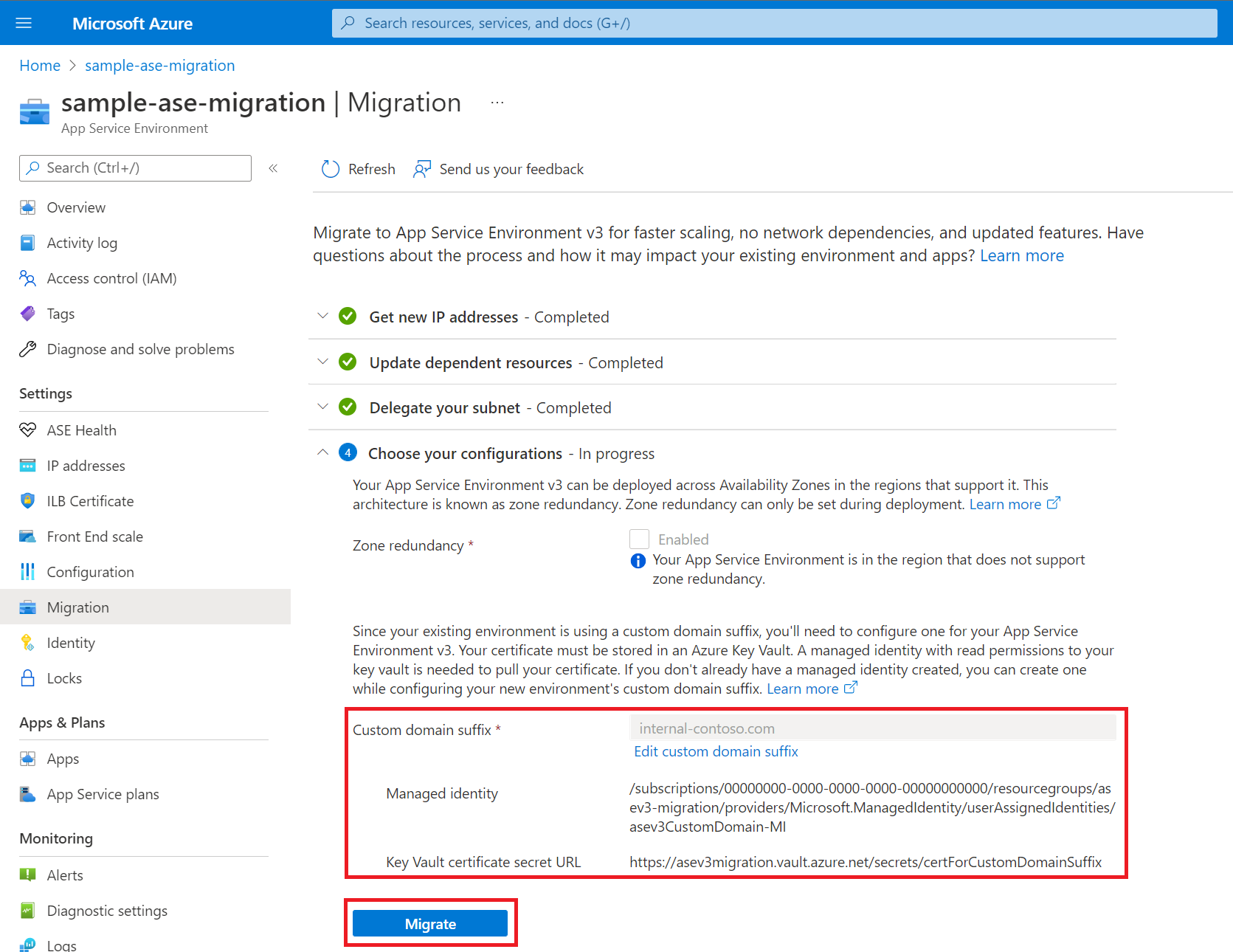Click the Custom domain suffix text field
This screenshot has height=952, width=1233.
872,728
